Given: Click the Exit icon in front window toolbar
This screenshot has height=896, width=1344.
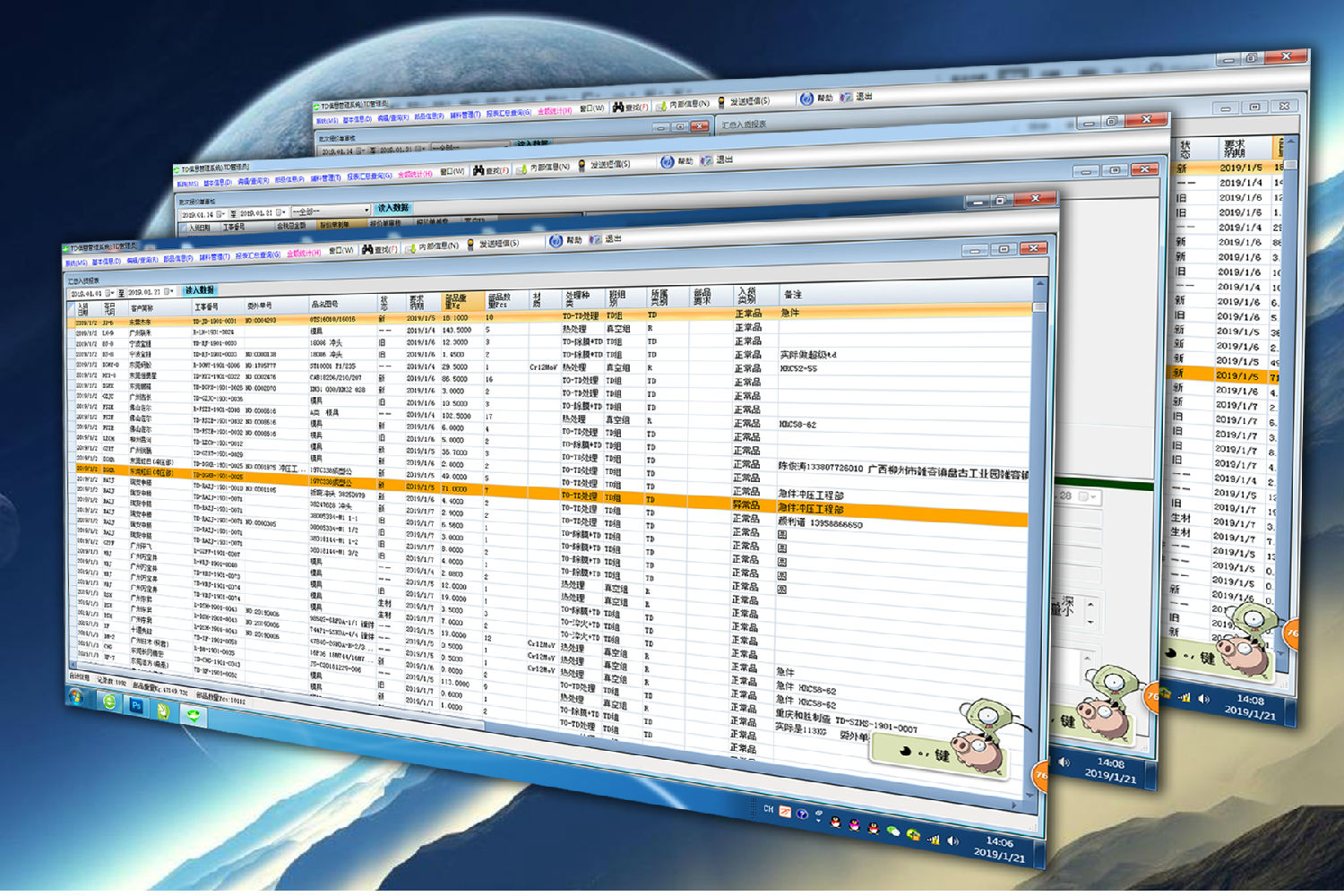Looking at the screenshot, I should (595, 239).
